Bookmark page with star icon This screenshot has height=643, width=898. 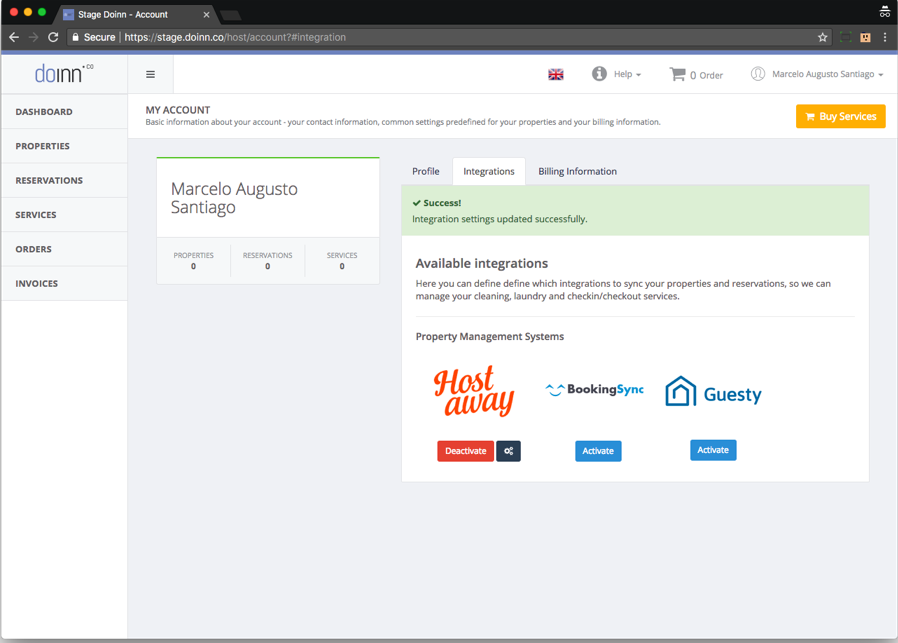click(822, 37)
